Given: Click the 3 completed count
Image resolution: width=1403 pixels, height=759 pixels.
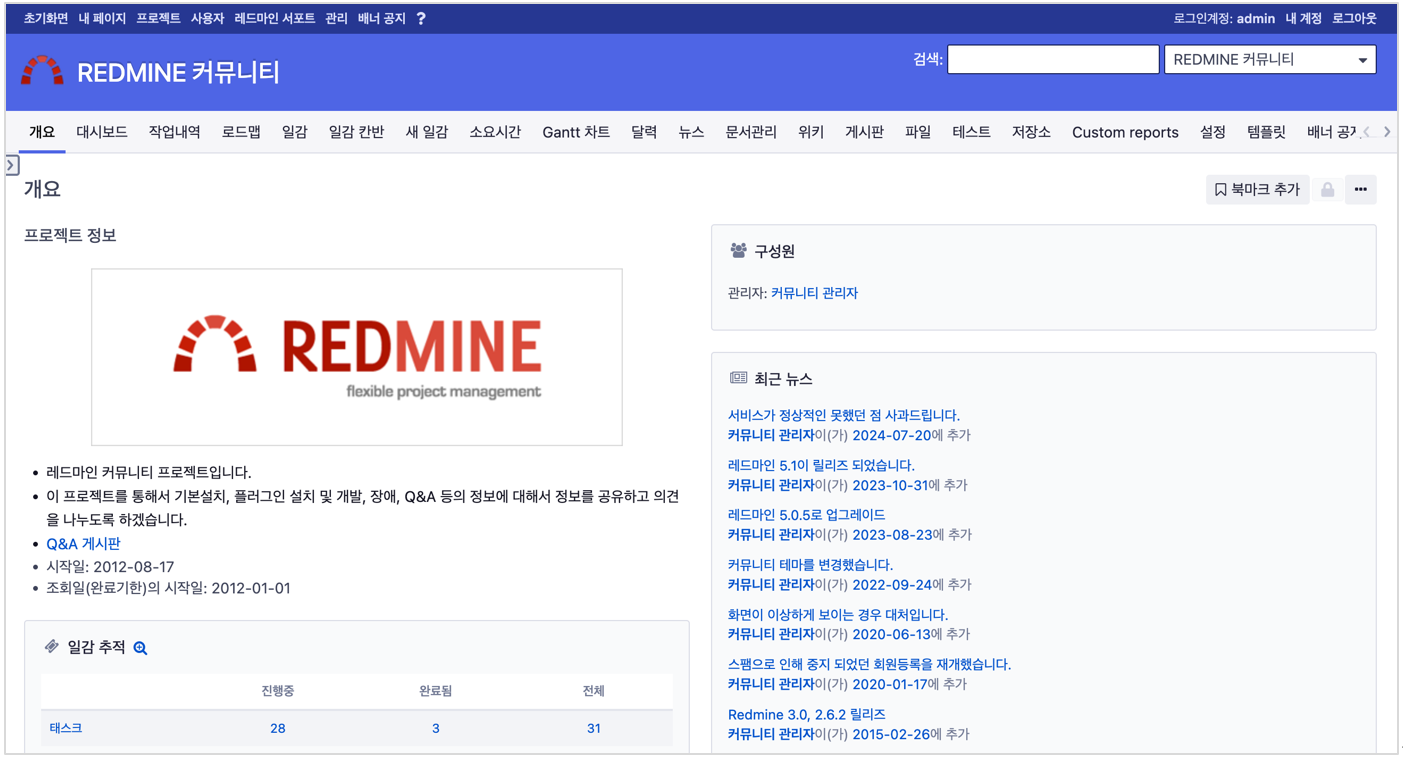Looking at the screenshot, I should 436,728.
